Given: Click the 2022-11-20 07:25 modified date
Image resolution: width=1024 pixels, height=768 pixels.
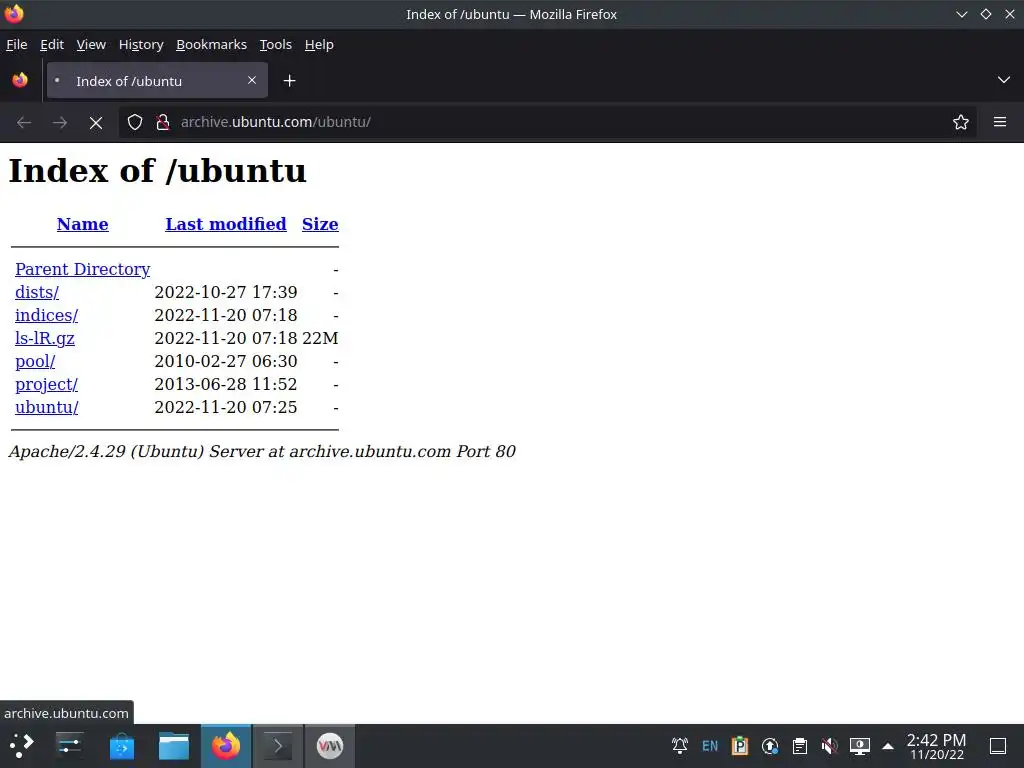Looking at the screenshot, I should pos(226,407).
